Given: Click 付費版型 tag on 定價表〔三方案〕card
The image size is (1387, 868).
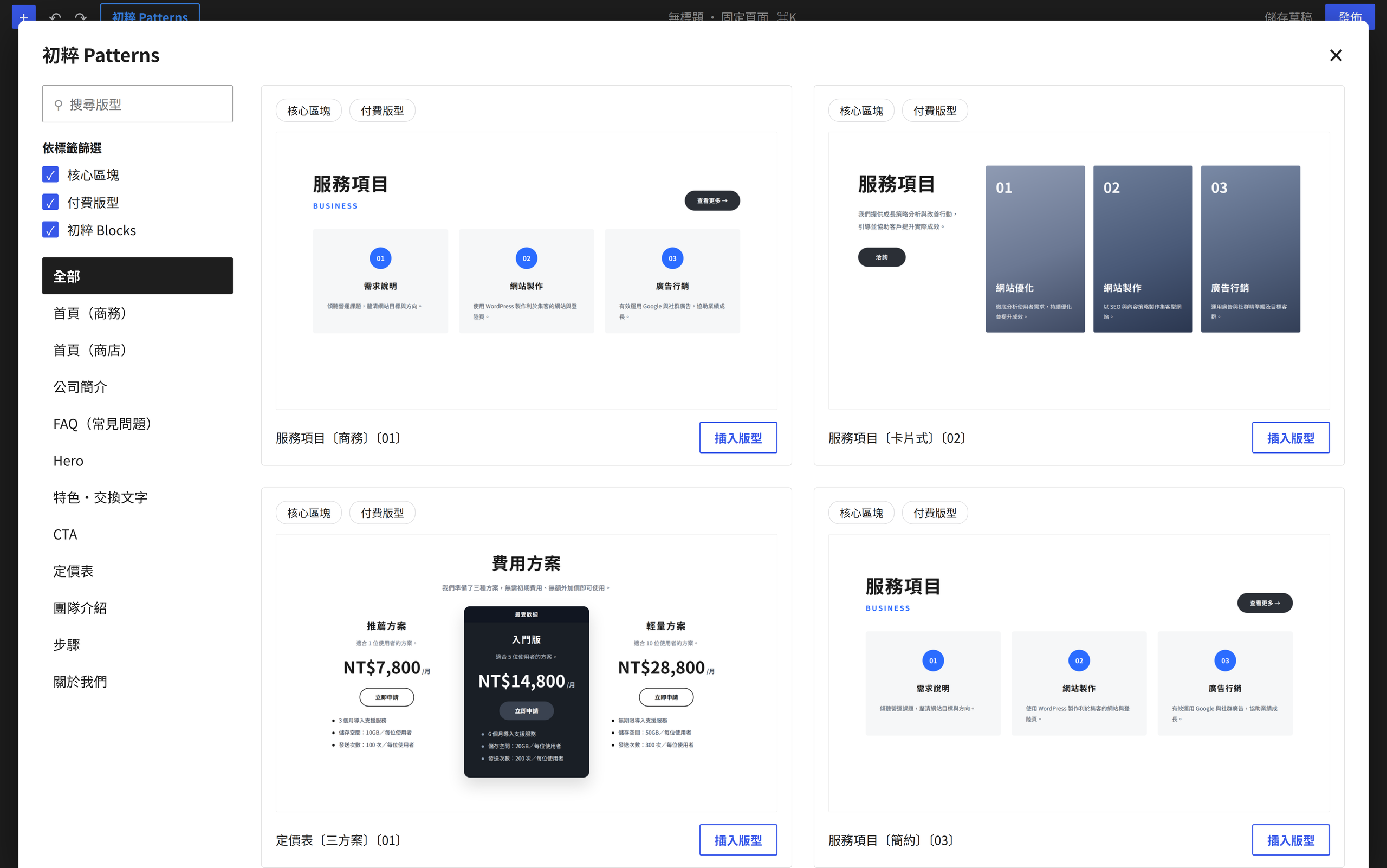Looking at the screenshot, I should [x=383, y=513].
